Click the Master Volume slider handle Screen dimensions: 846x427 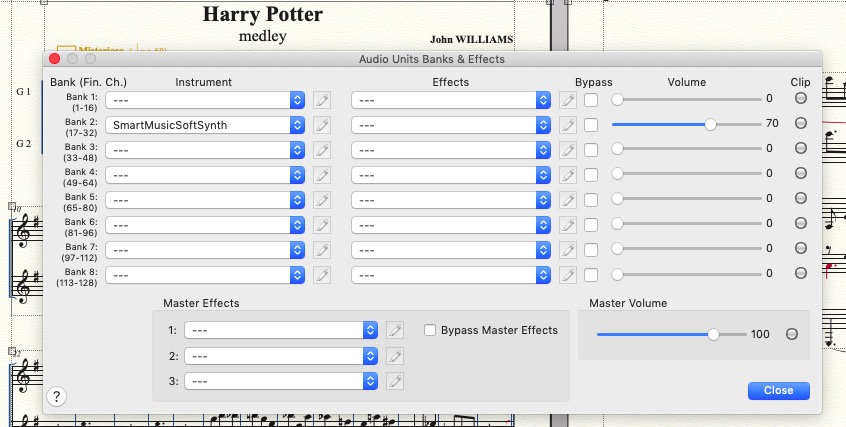[x=713, y=334]
